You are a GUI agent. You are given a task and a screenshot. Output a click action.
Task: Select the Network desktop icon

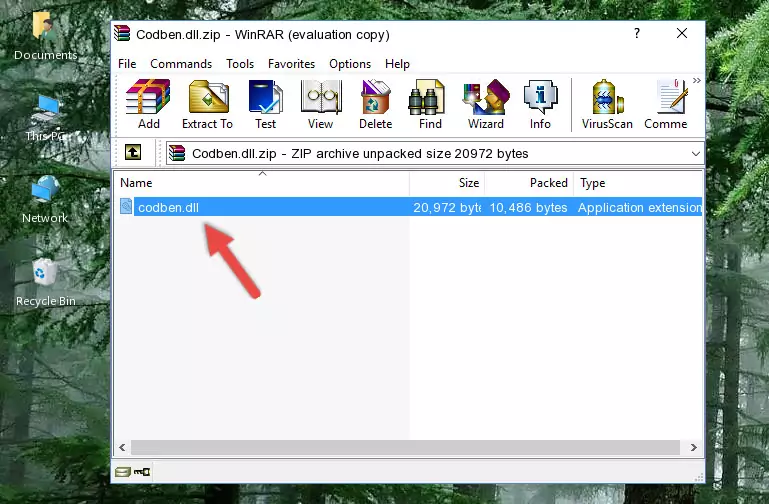pos(45,199)
